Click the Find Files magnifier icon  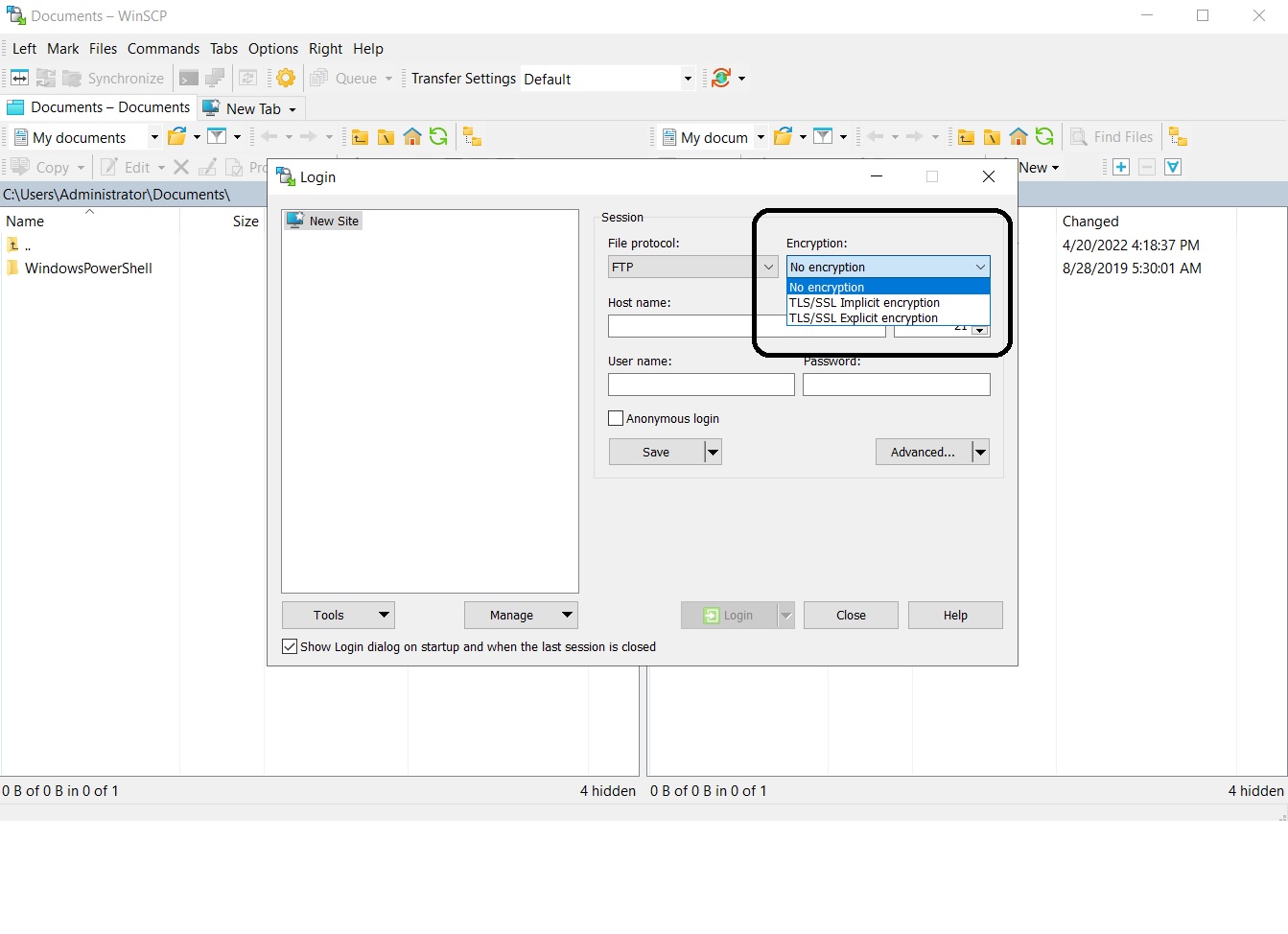(x=1078, y=137)
